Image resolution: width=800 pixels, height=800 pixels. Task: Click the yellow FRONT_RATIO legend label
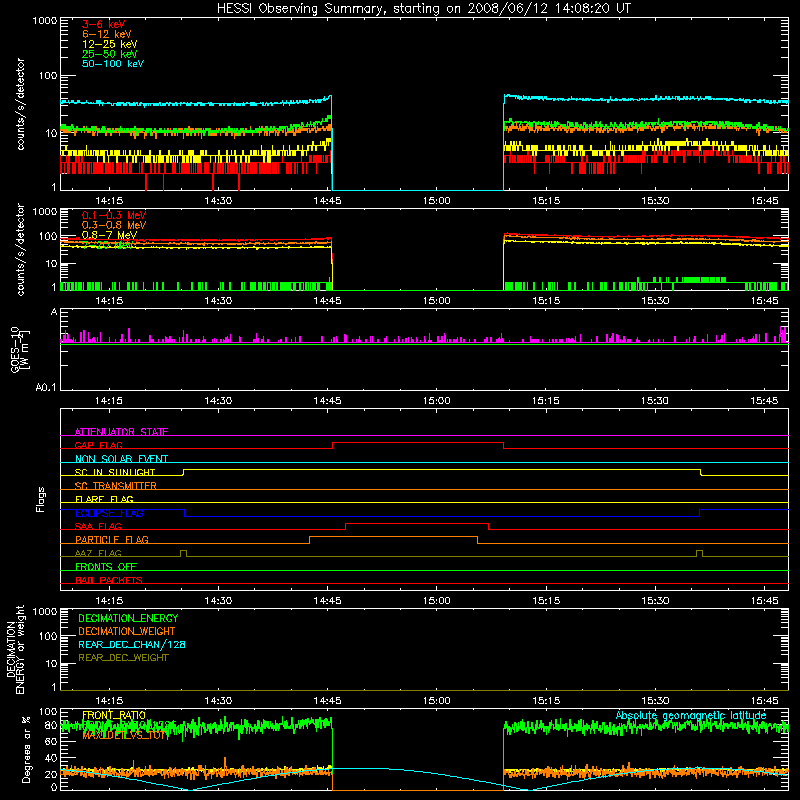(x=114, y=715)
